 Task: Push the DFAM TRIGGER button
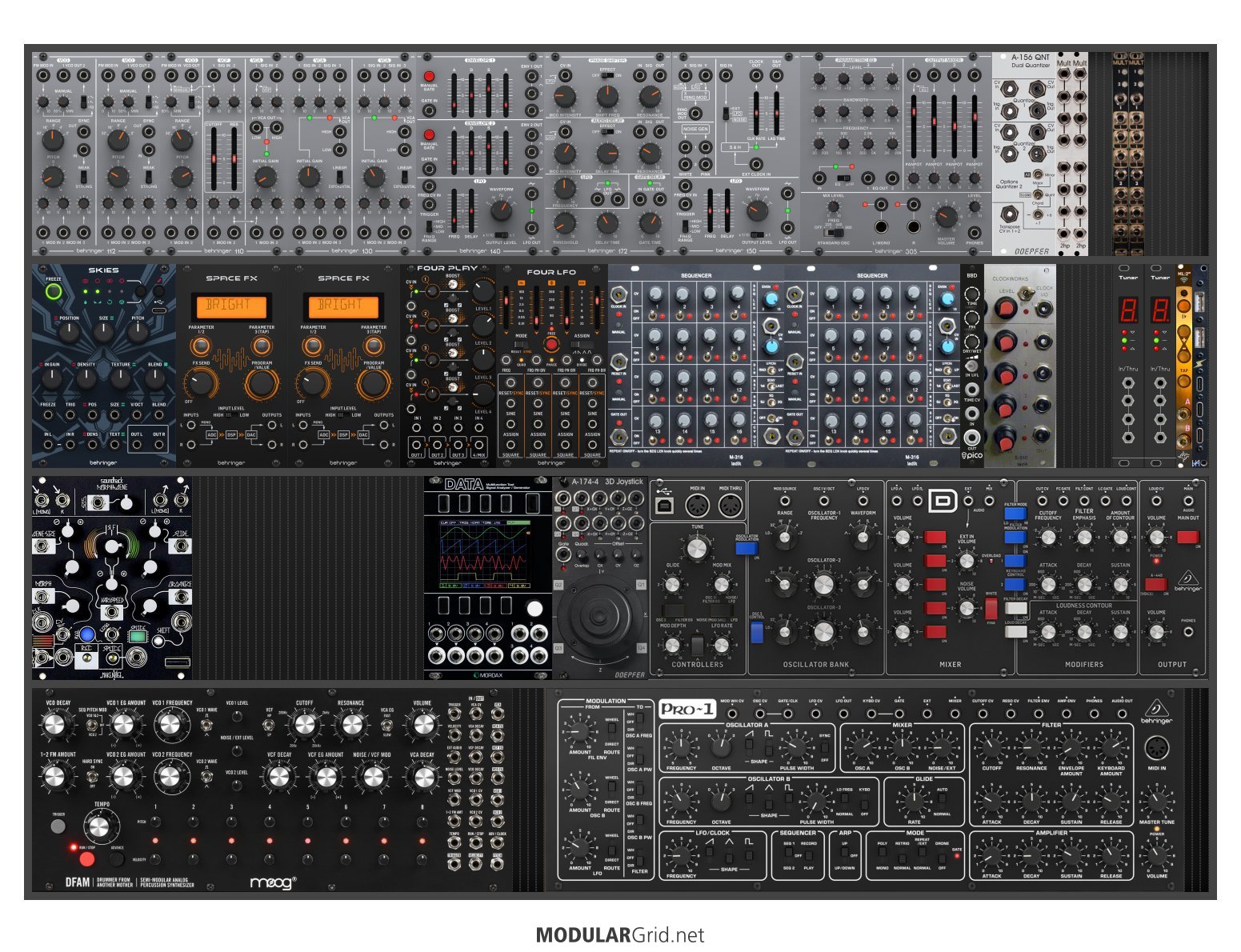pyautogui.click(x=58, y=826)
